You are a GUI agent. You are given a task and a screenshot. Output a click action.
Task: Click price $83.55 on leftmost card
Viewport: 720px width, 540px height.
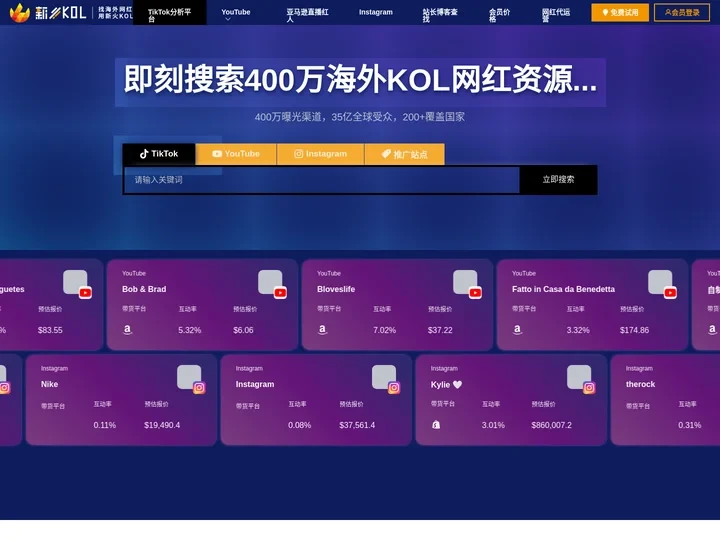50,330
